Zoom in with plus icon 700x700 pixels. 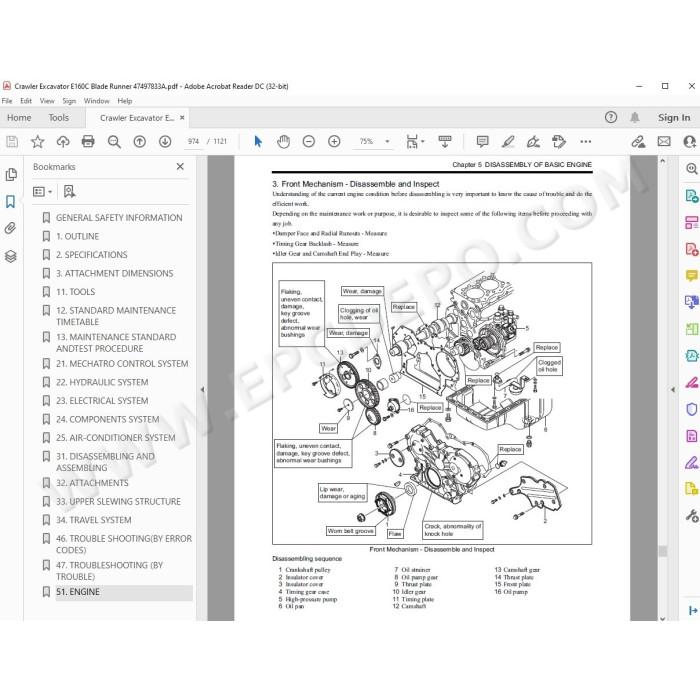[x=334, y=142]
